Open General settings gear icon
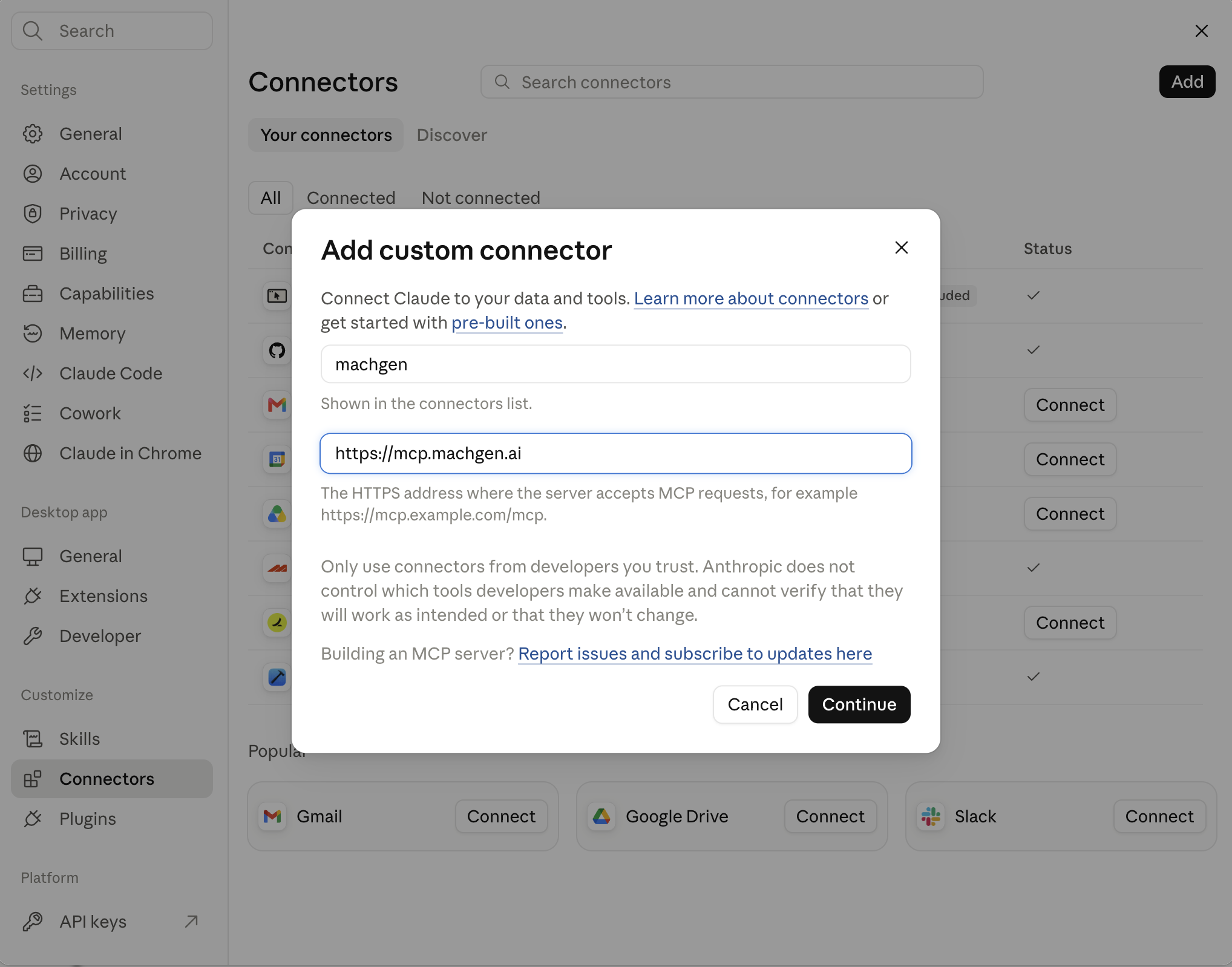Viewport: 1232px width, 967px height. point(33,134)
